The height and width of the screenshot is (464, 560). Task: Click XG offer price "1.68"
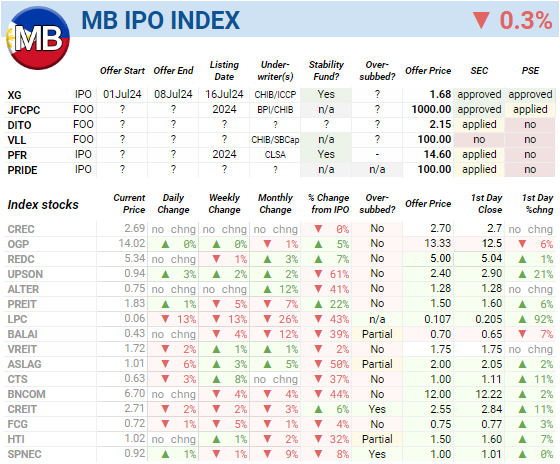pos(440,94)
